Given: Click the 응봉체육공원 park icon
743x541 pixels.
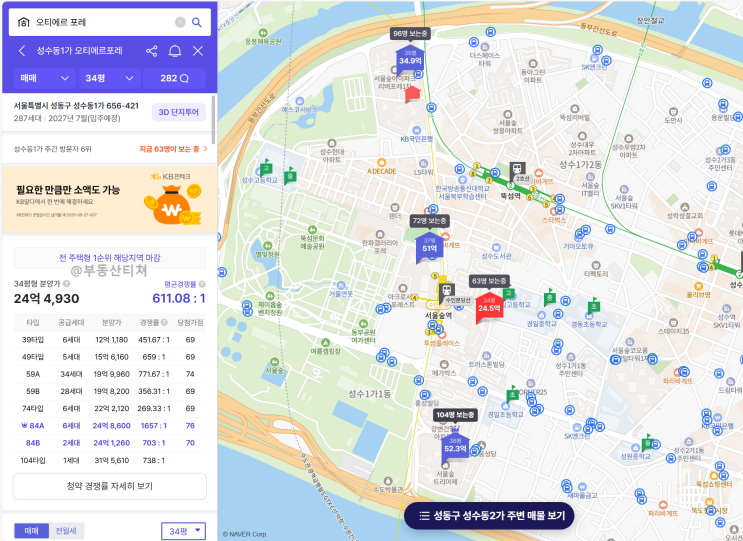Looking at the screenshot, I should (x=263, y=33).
